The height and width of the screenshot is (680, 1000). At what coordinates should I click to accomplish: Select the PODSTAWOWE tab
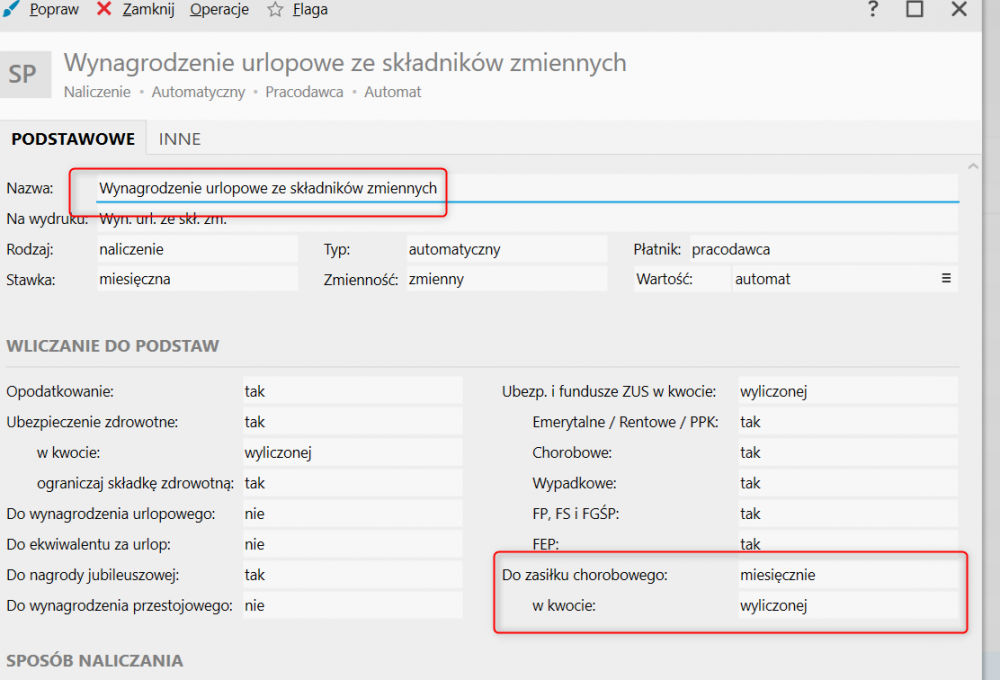click(x=72, y=139)
